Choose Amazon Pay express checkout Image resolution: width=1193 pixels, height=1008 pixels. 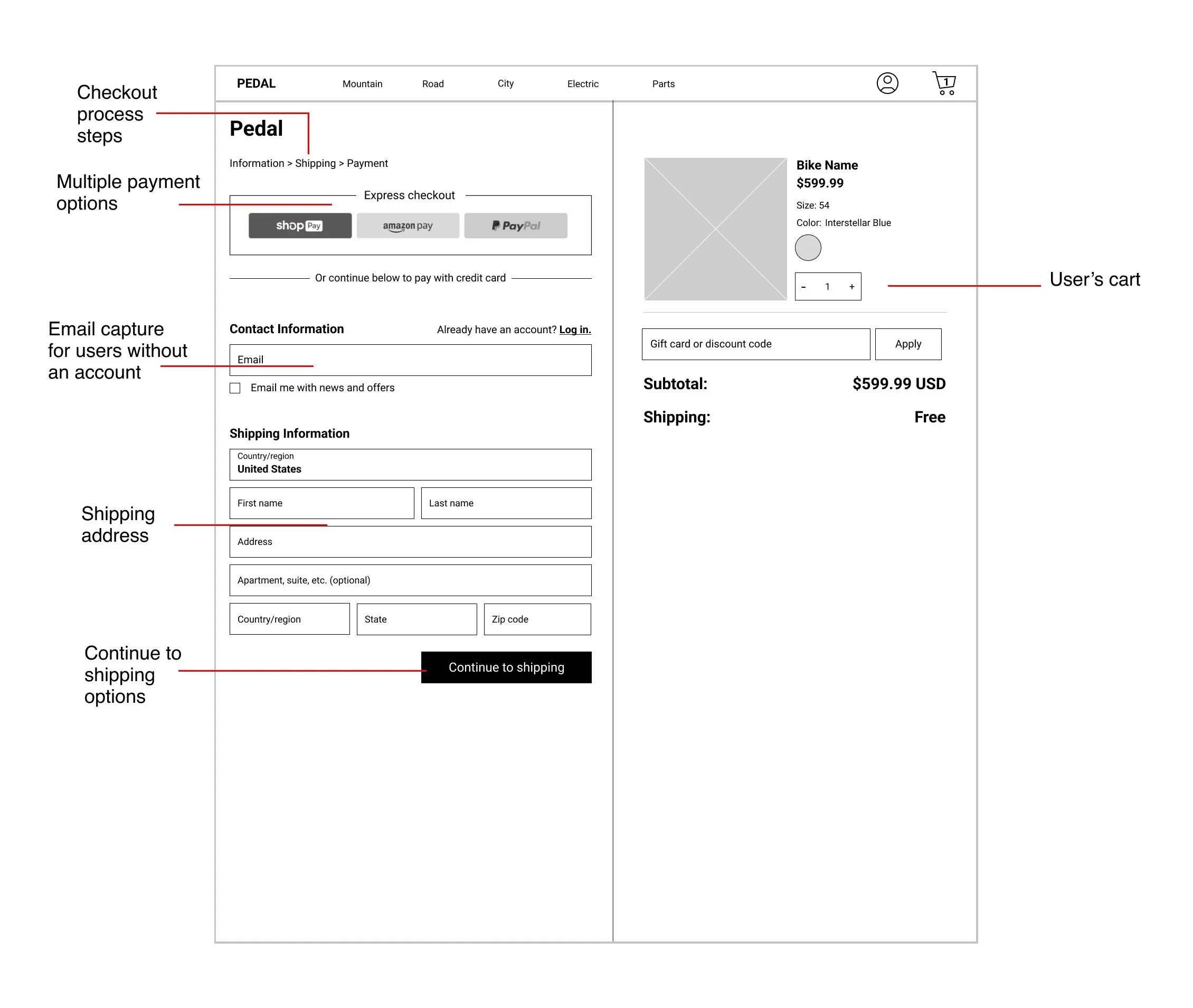click(408, 225)
